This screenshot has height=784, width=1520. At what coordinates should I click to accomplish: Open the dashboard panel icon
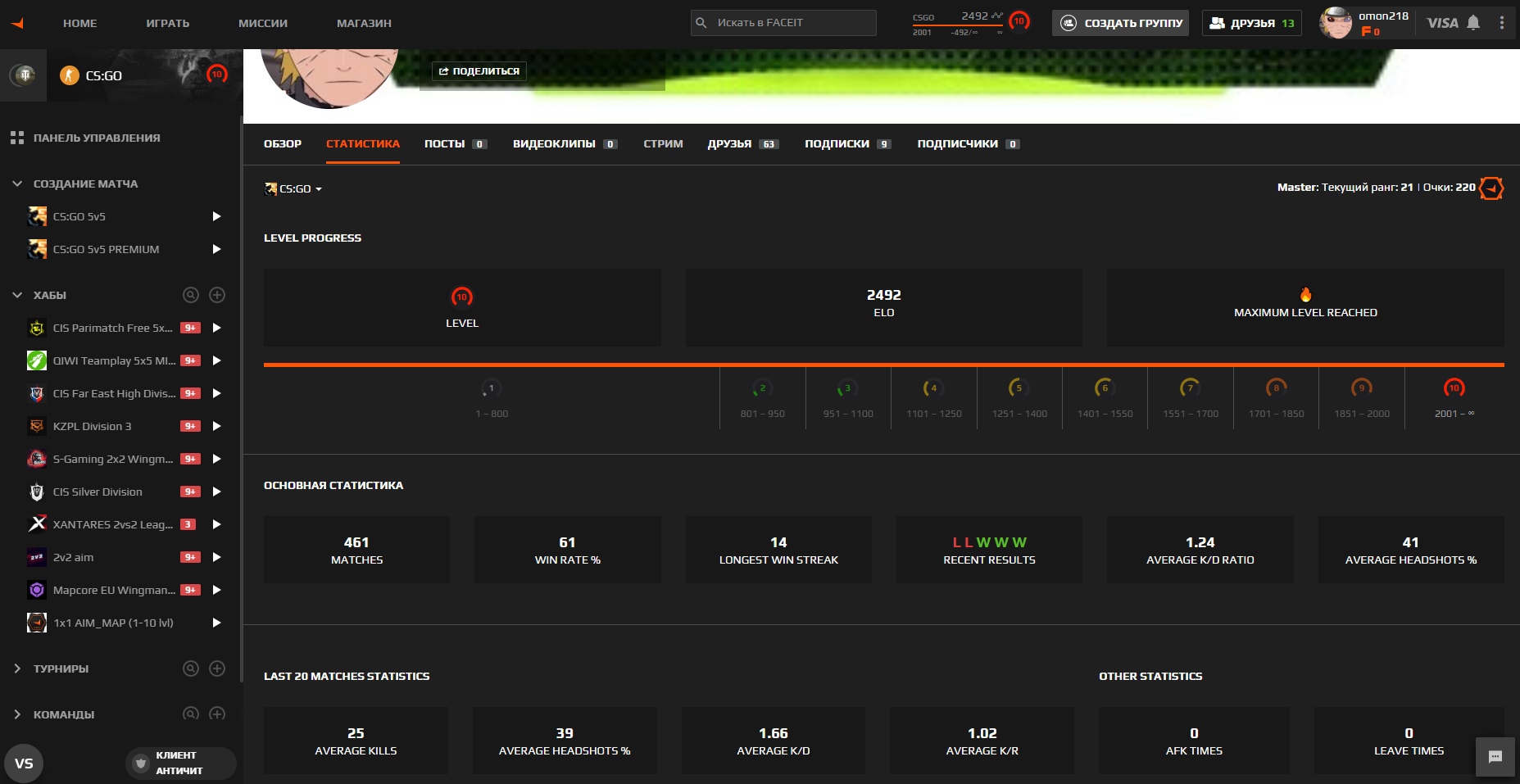17,138
